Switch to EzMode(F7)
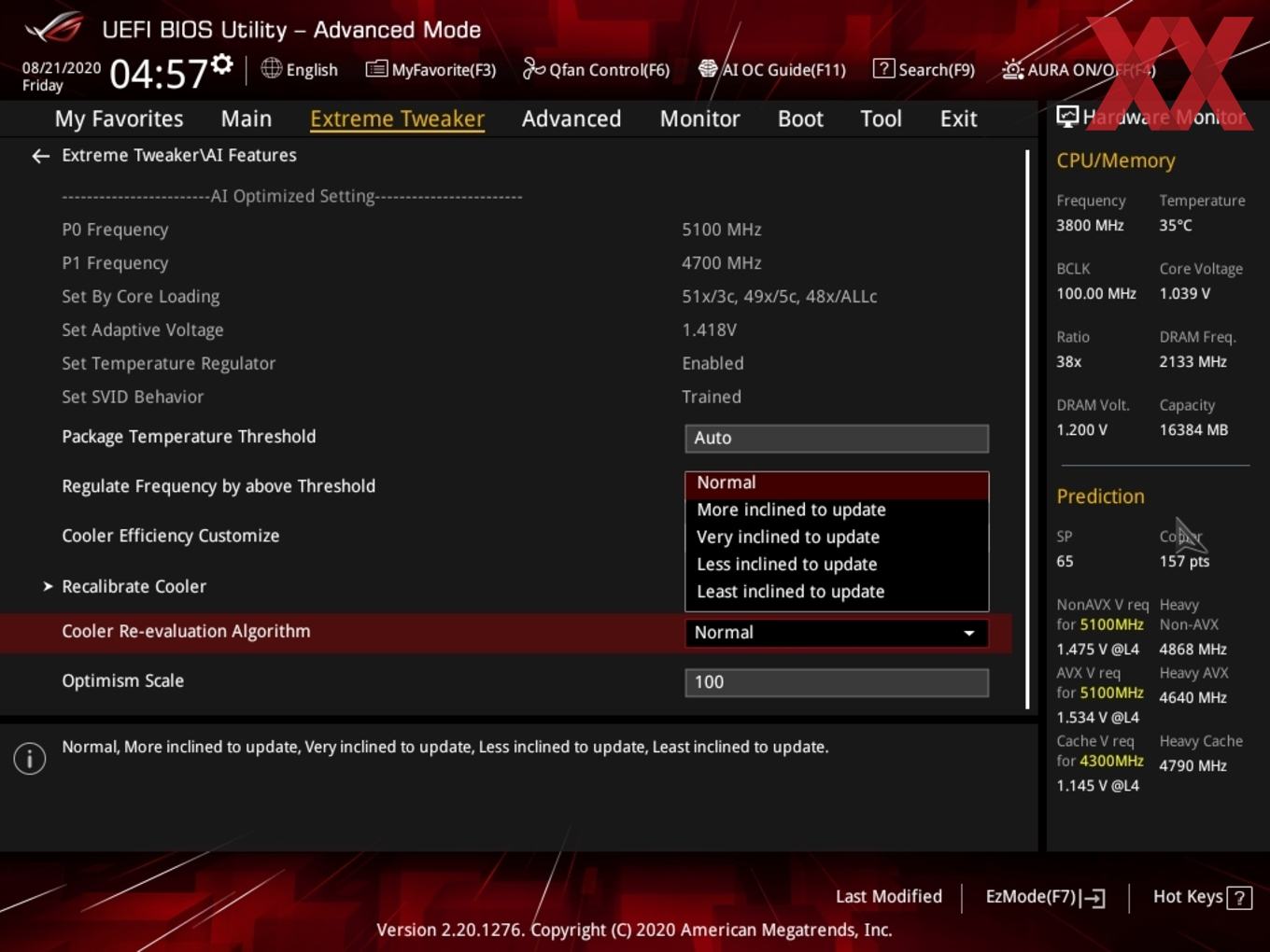The width and height of the screenshot is (1270, 952). 1045,897
